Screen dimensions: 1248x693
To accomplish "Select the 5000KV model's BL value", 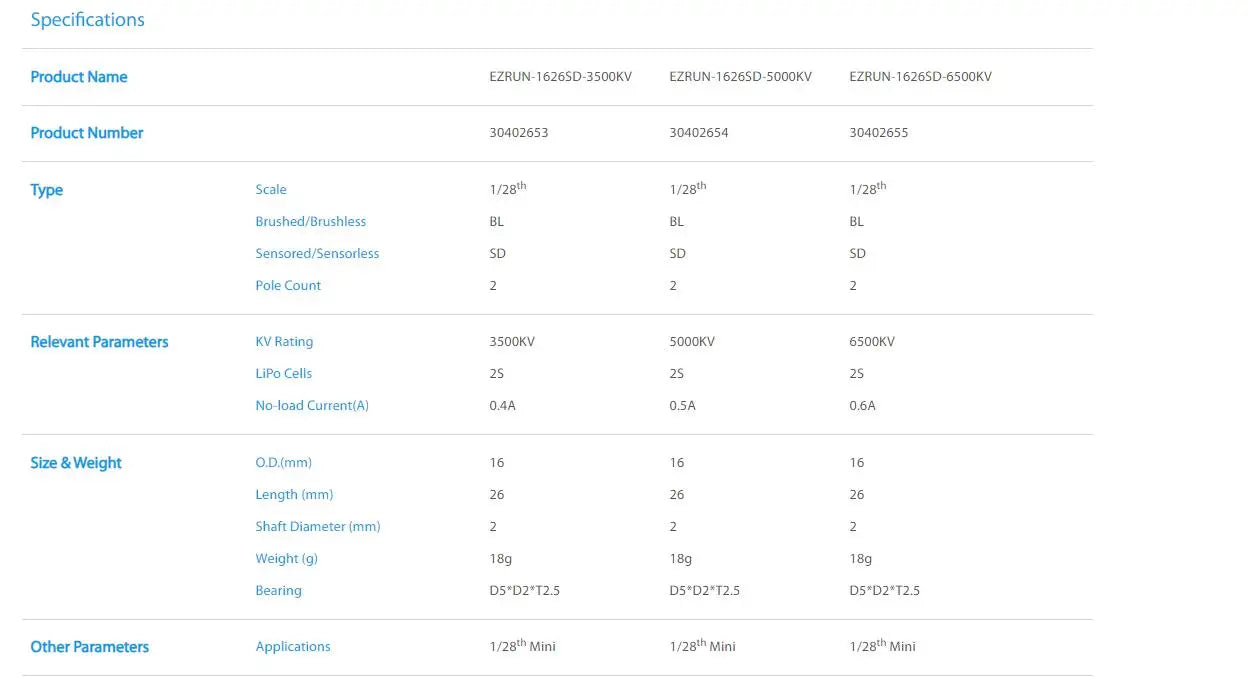I will pos(677,222).
